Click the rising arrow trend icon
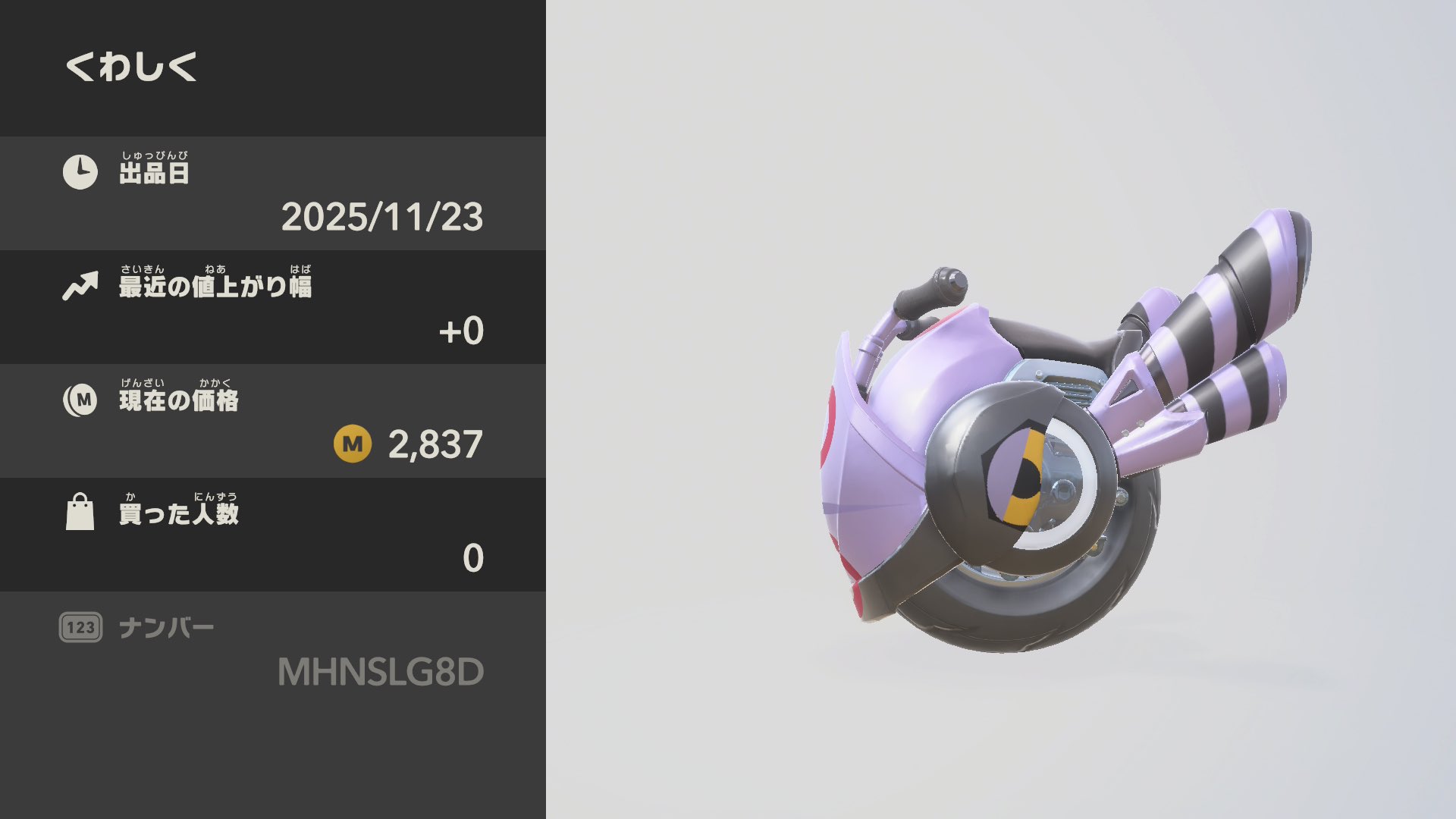The width and height of the screenshot is (1456, 819). tap(80, 286)
